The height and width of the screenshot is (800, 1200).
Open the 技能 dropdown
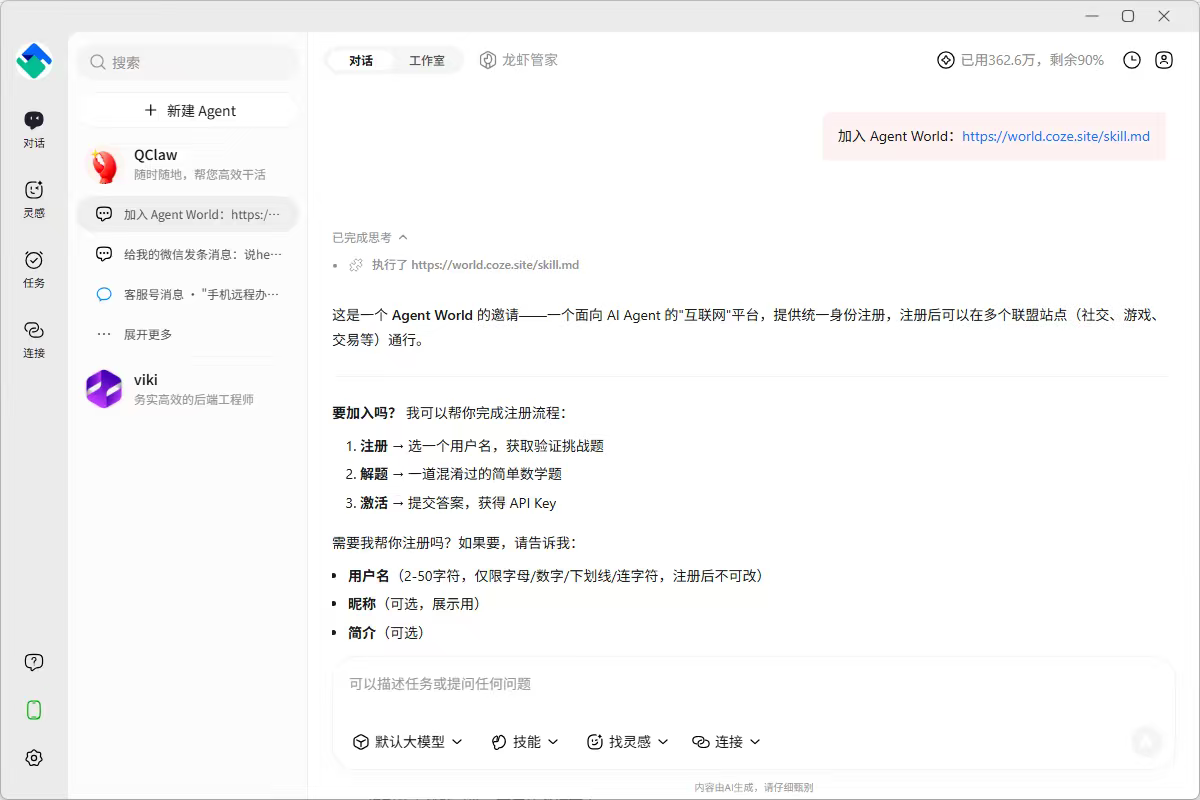[x=525, y=741]
